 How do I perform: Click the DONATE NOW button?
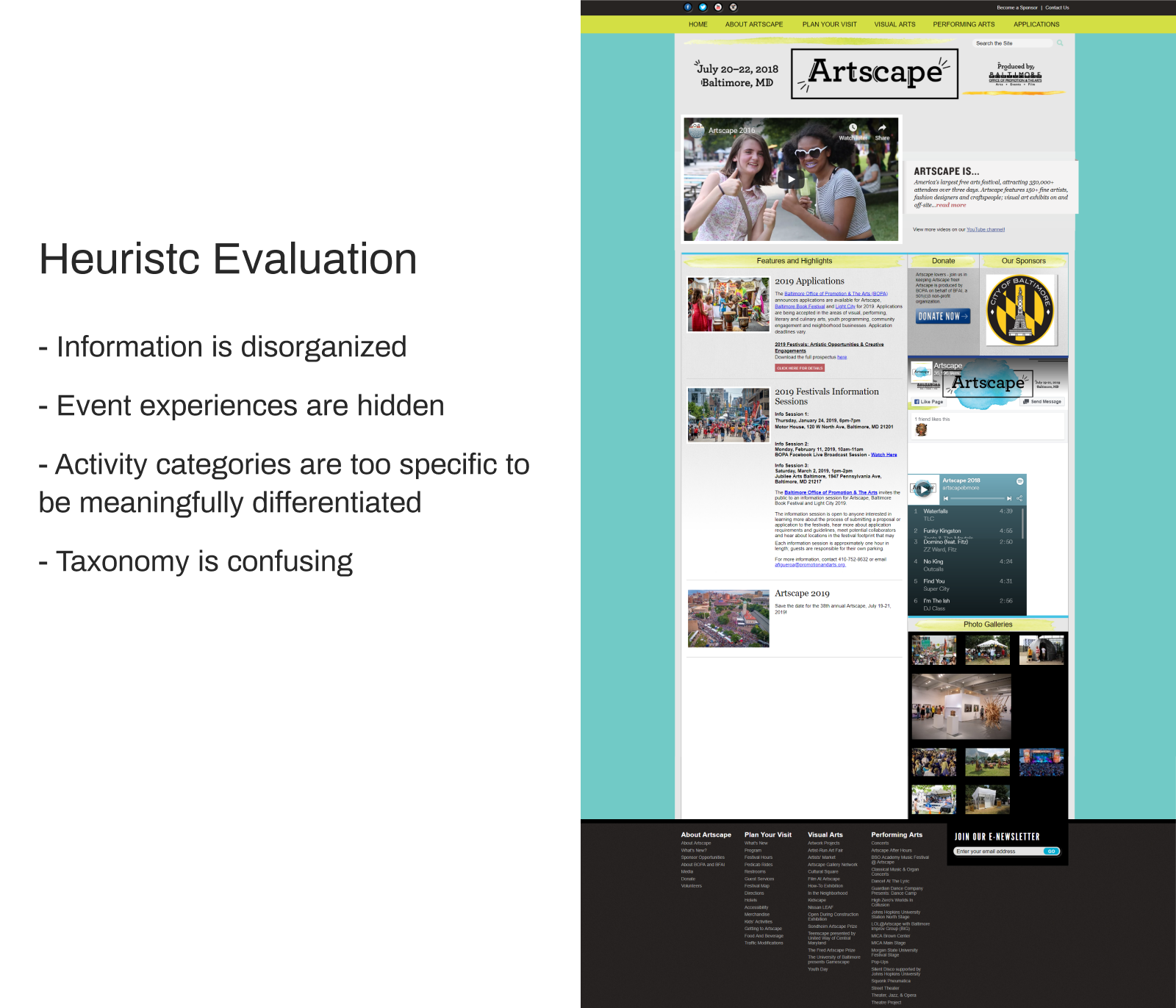pos(943,317)
